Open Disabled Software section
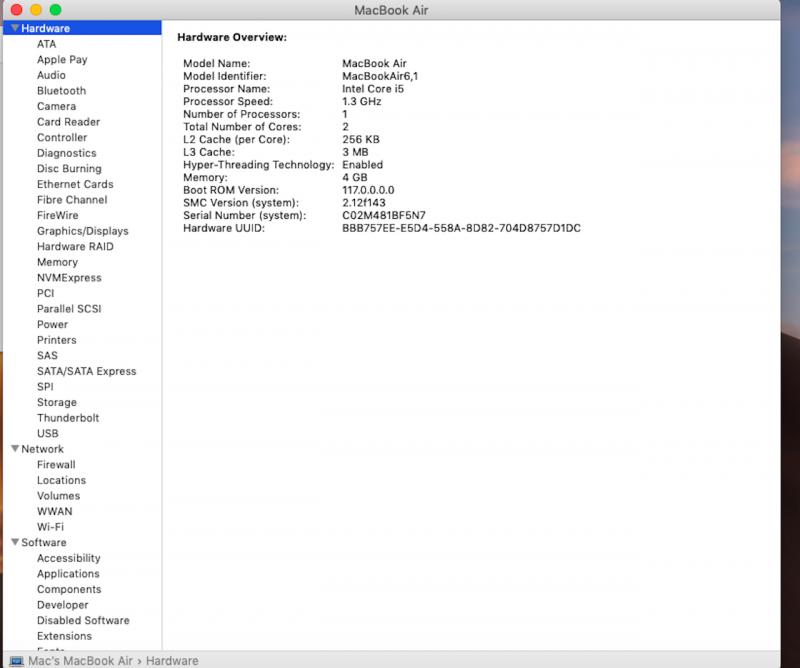This screenshot has width=800, height=668. coord(83,621)
